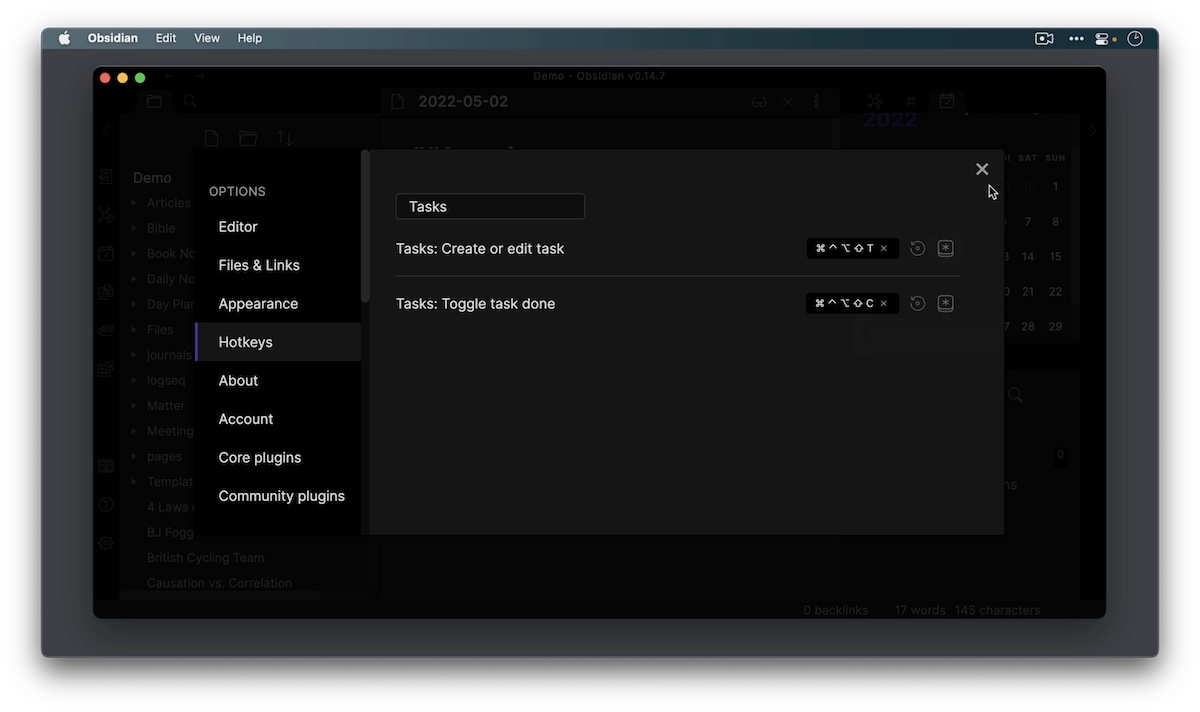Open graph view from the left ribbon
The height and width of the screenshot is (712, 1200).
(x=106, y=215)
